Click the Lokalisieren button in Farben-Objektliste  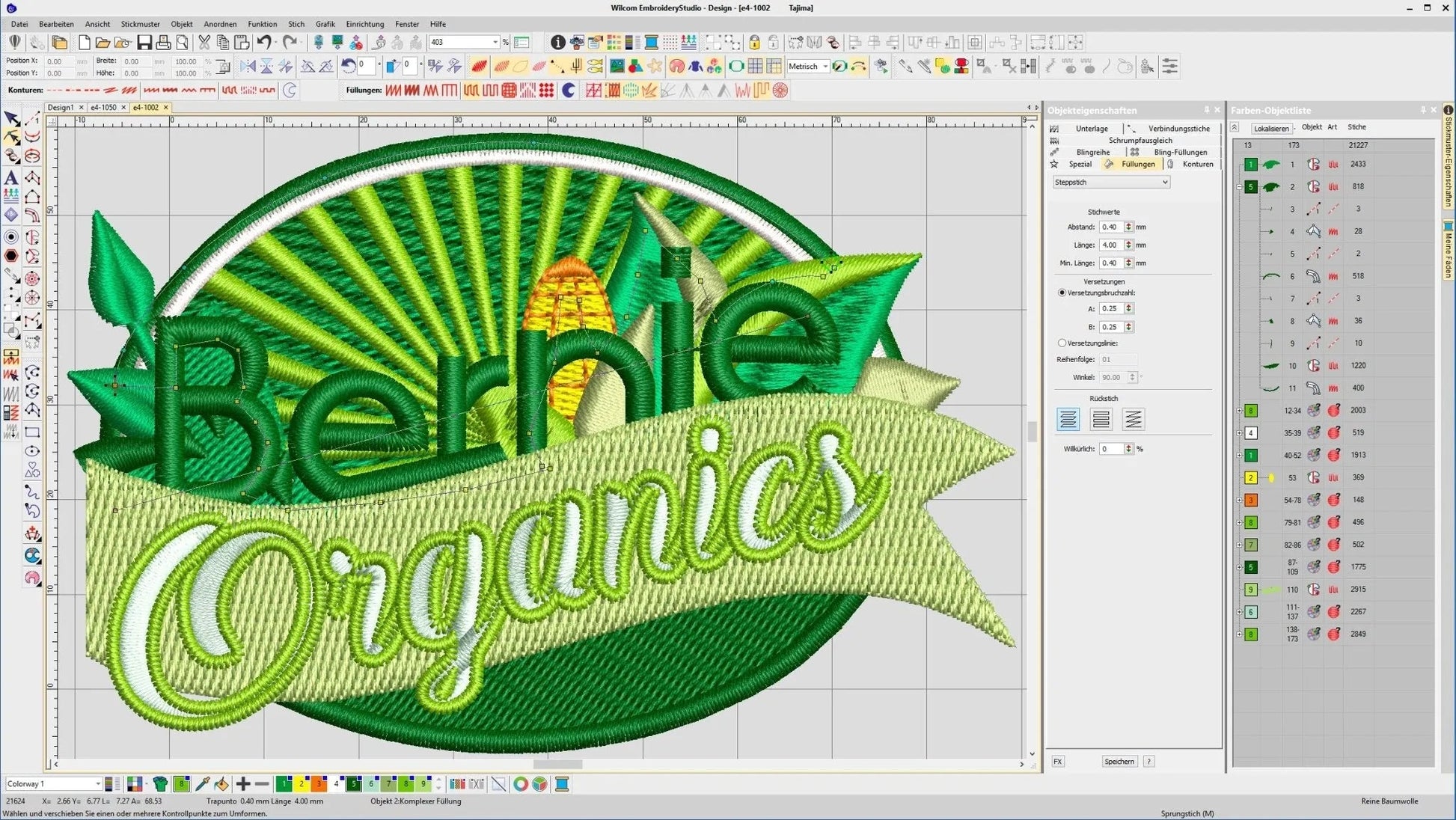click(x=1272, y=128)
